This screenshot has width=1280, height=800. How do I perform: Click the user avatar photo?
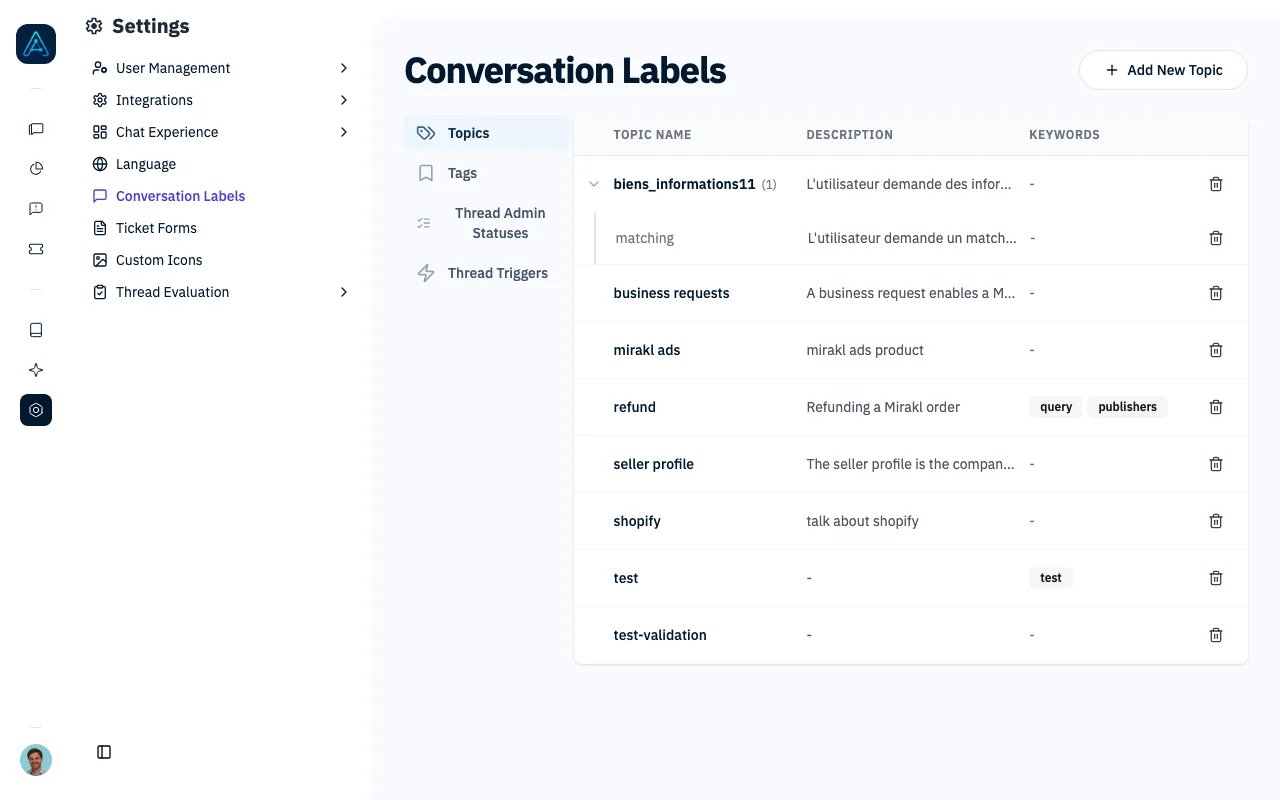point(36,760)
